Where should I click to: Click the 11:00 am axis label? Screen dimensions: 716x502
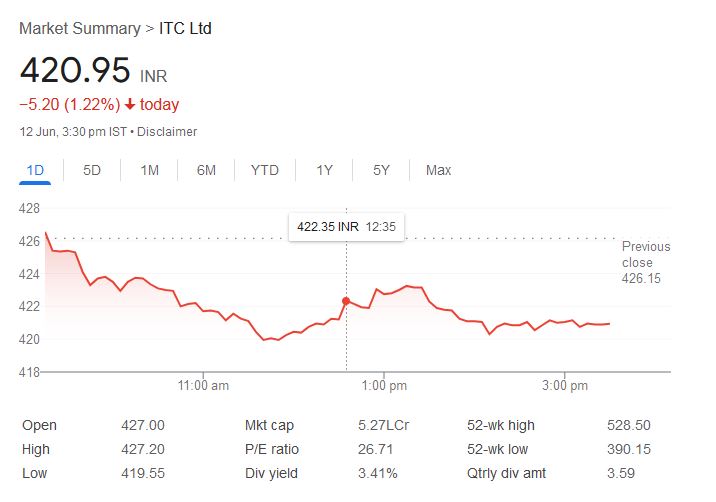(x=203, y=385)
